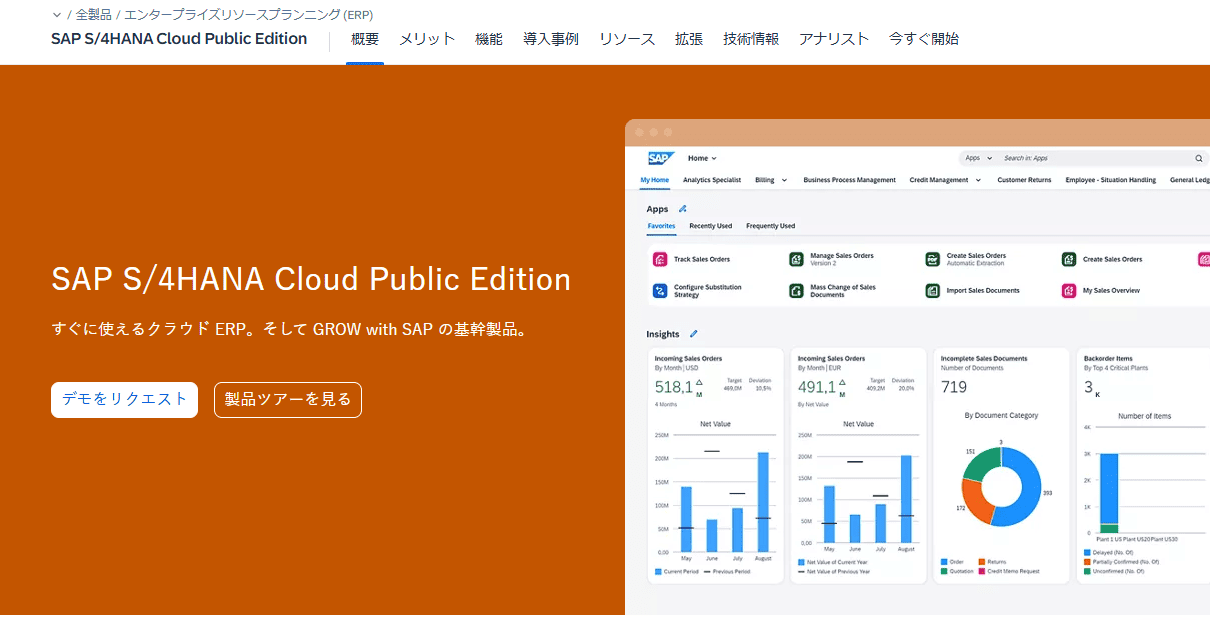Switch to the Recently Used tab

[x=710, y=226]
